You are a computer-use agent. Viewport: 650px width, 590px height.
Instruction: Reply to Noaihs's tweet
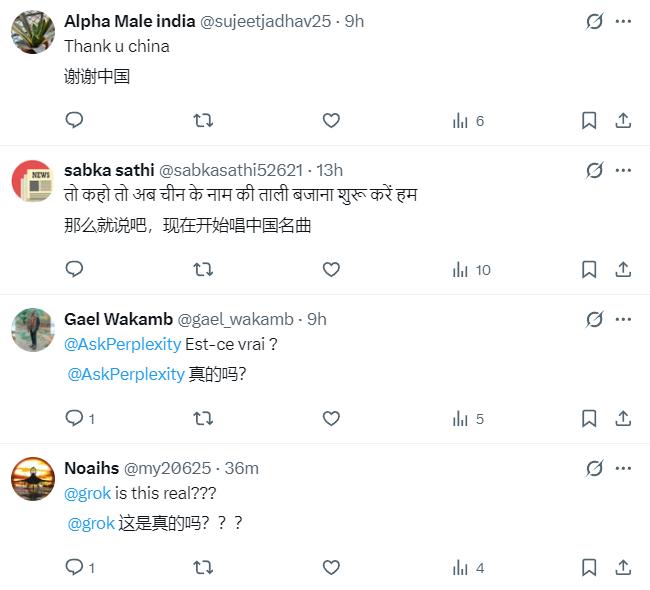74,568
